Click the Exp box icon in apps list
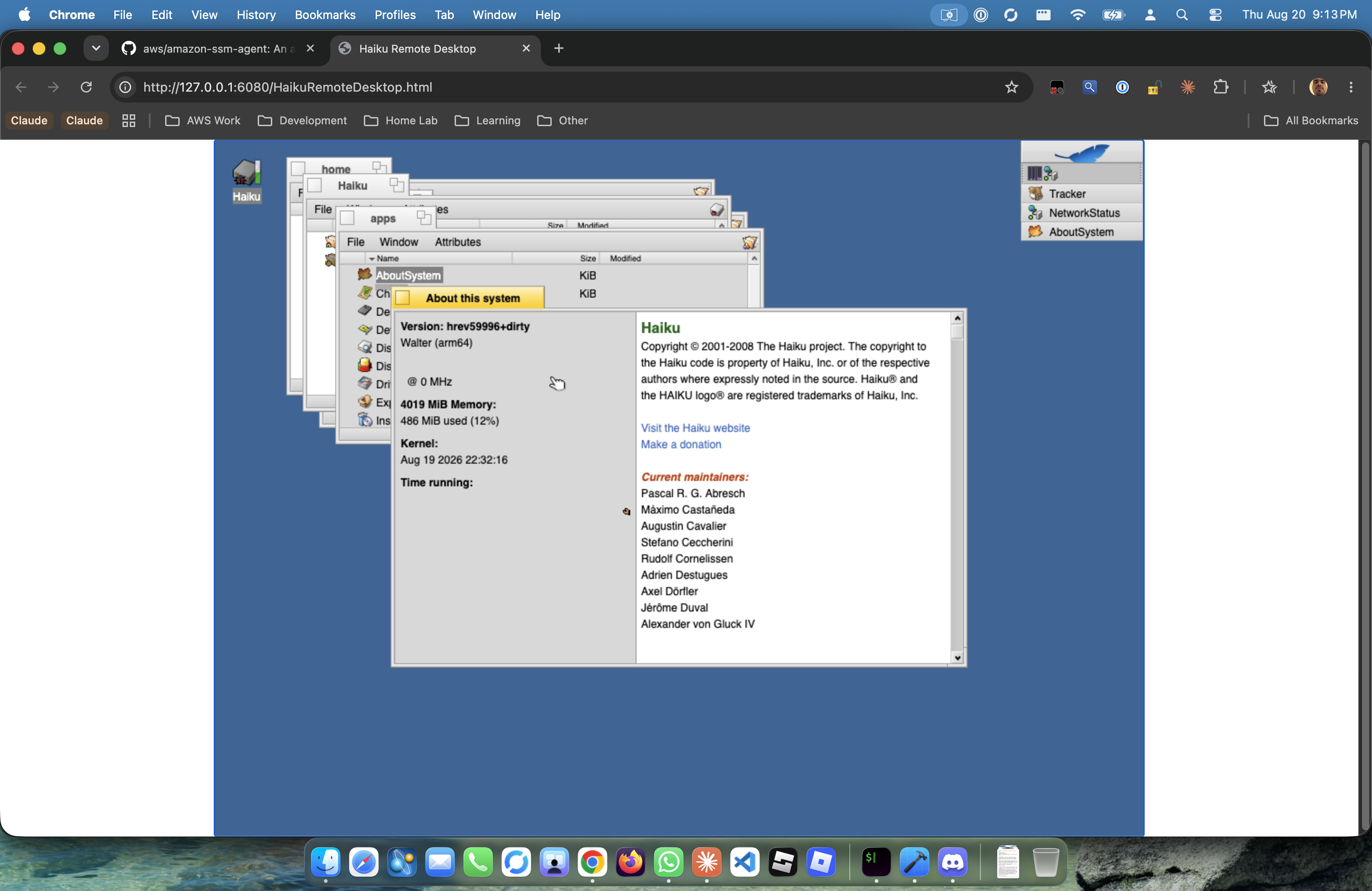 click(364, 401)
